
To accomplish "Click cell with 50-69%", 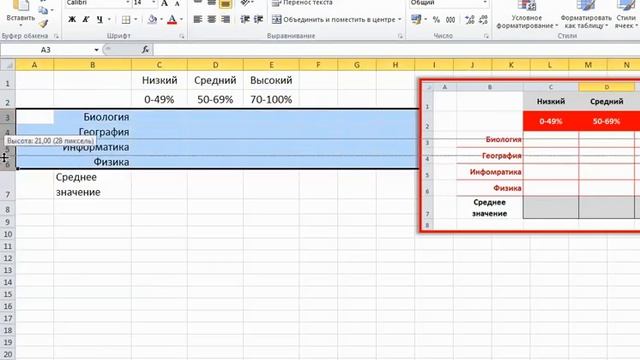I will (x=215, y=100).
